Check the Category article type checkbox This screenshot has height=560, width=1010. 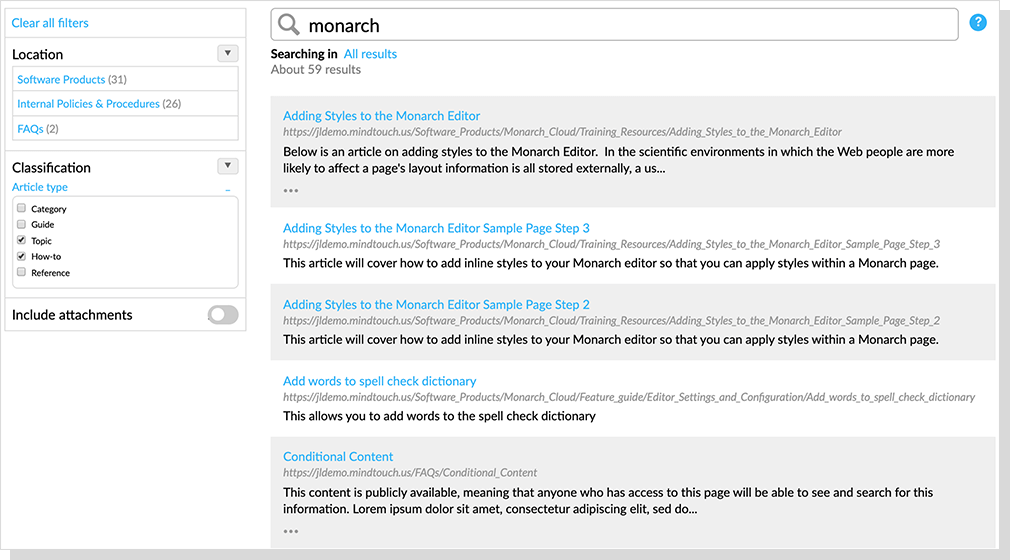[x=21, y=209]
